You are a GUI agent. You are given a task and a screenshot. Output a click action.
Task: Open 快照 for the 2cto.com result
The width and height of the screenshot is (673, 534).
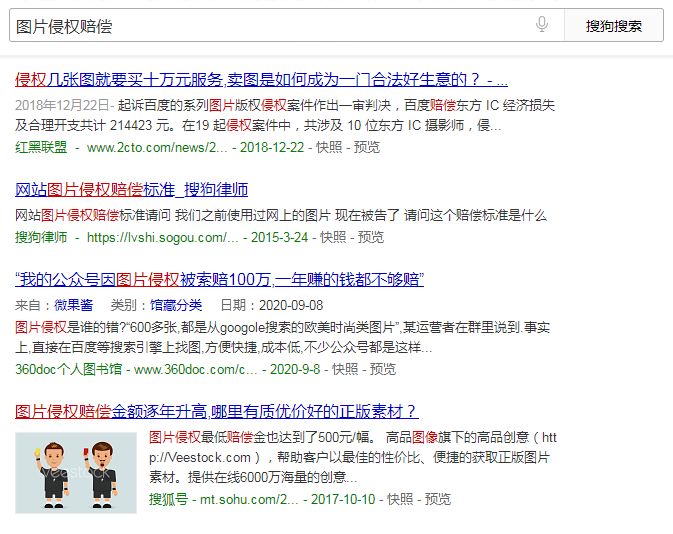point(329,147)
